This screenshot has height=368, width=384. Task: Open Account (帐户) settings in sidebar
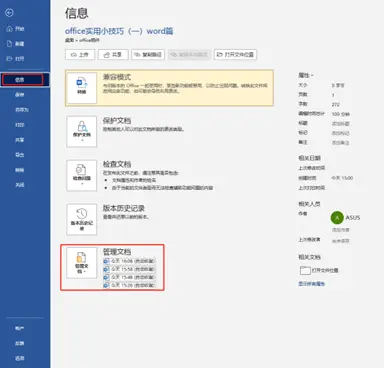(20, 328)
